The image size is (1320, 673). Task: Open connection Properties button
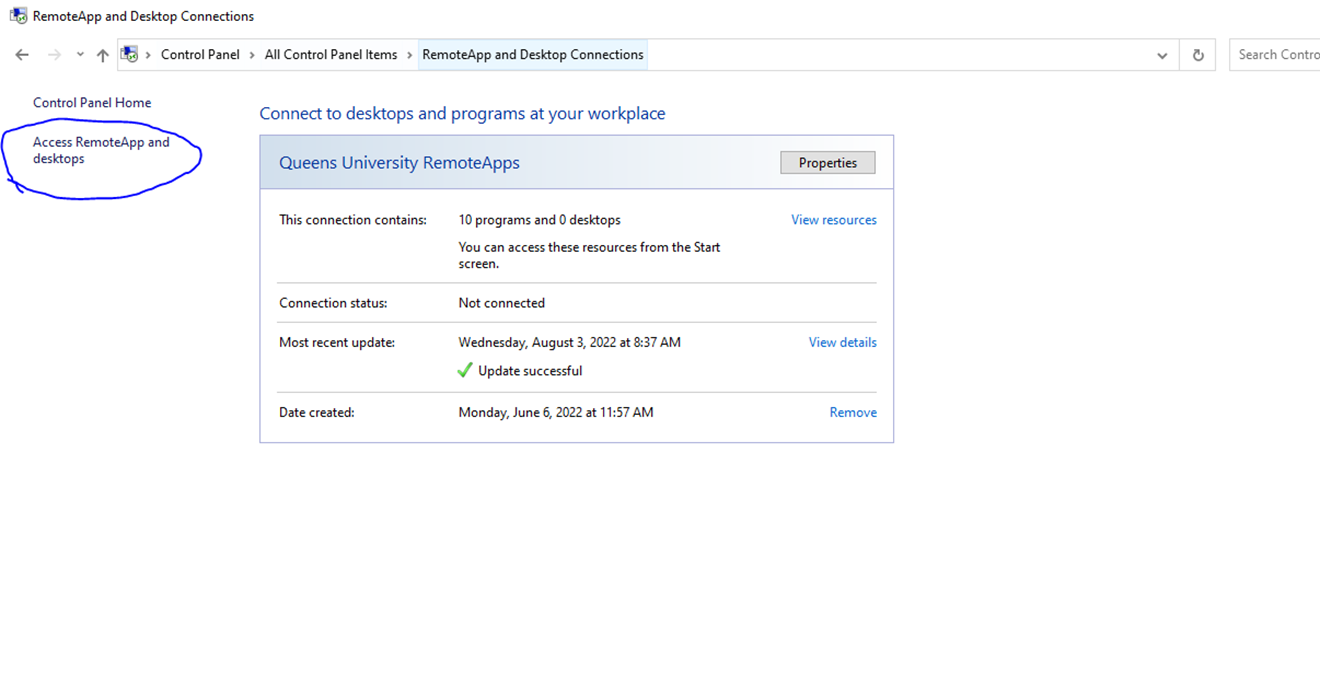[828, 163]
